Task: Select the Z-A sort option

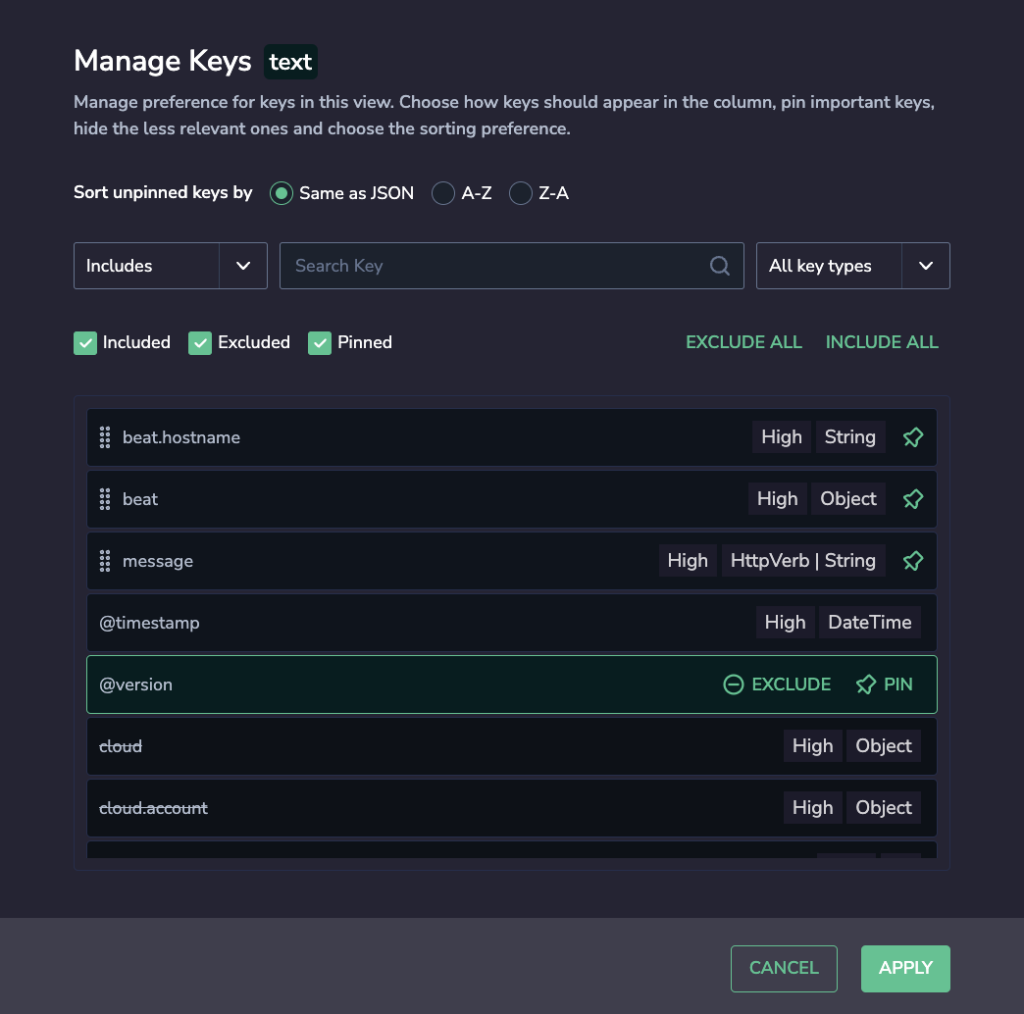Action: [520, 193]
